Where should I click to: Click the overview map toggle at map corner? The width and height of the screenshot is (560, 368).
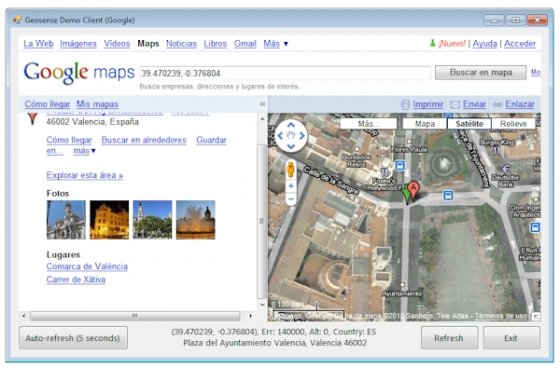click(536, 316)
